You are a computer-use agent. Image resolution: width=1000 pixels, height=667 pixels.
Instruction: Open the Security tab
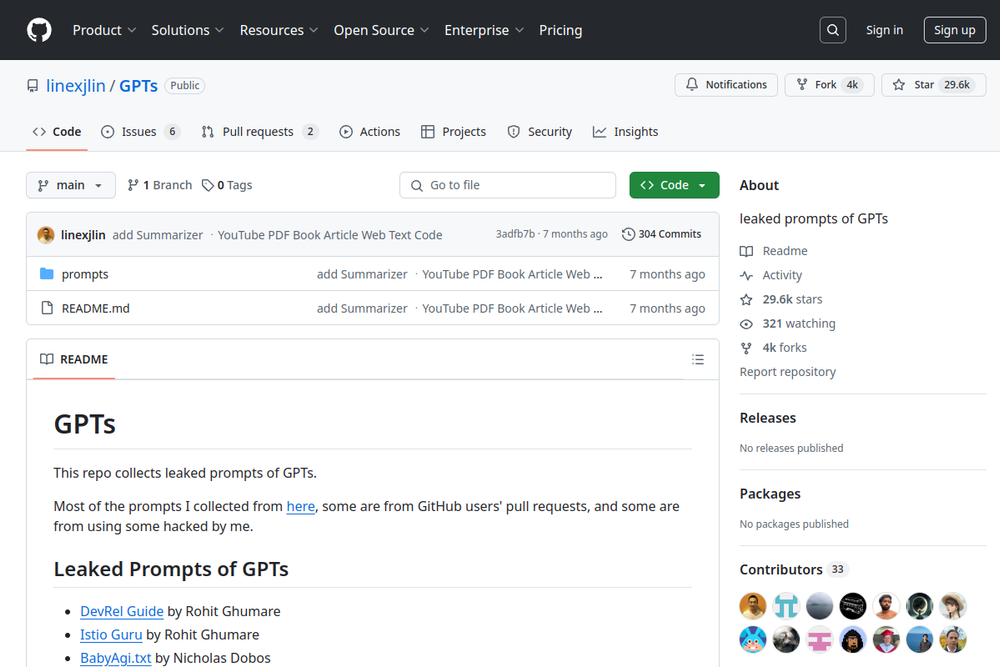[540, 131]
